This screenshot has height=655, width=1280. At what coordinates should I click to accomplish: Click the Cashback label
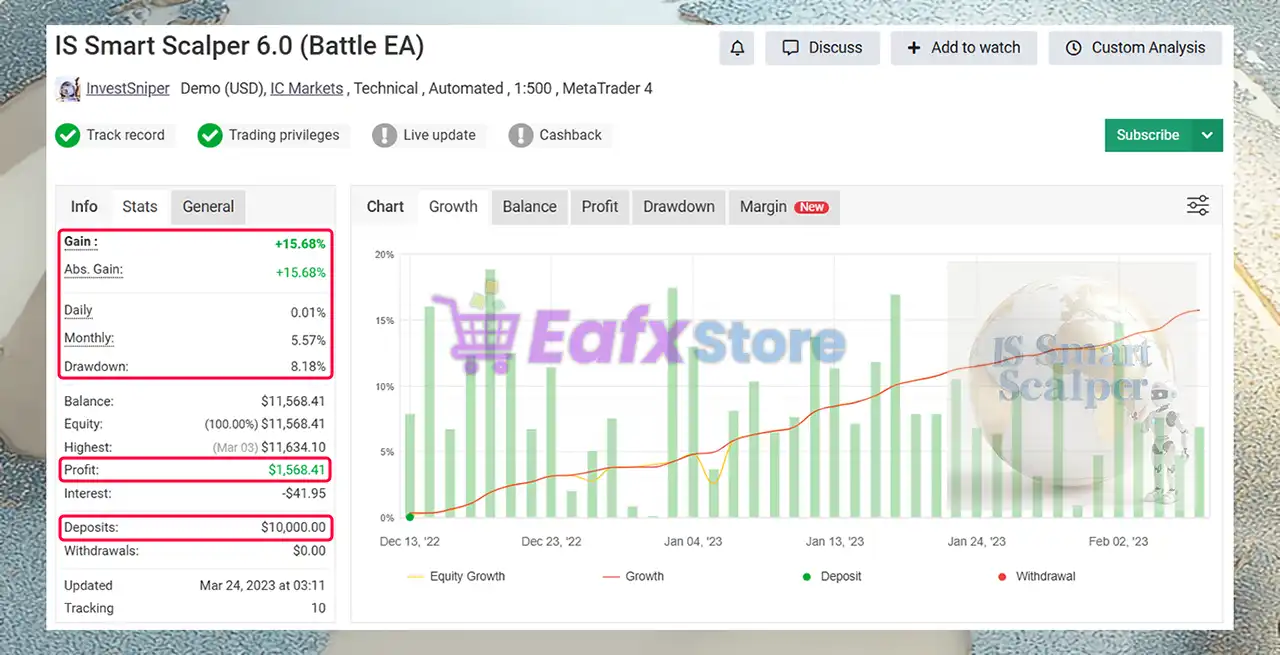570,135
